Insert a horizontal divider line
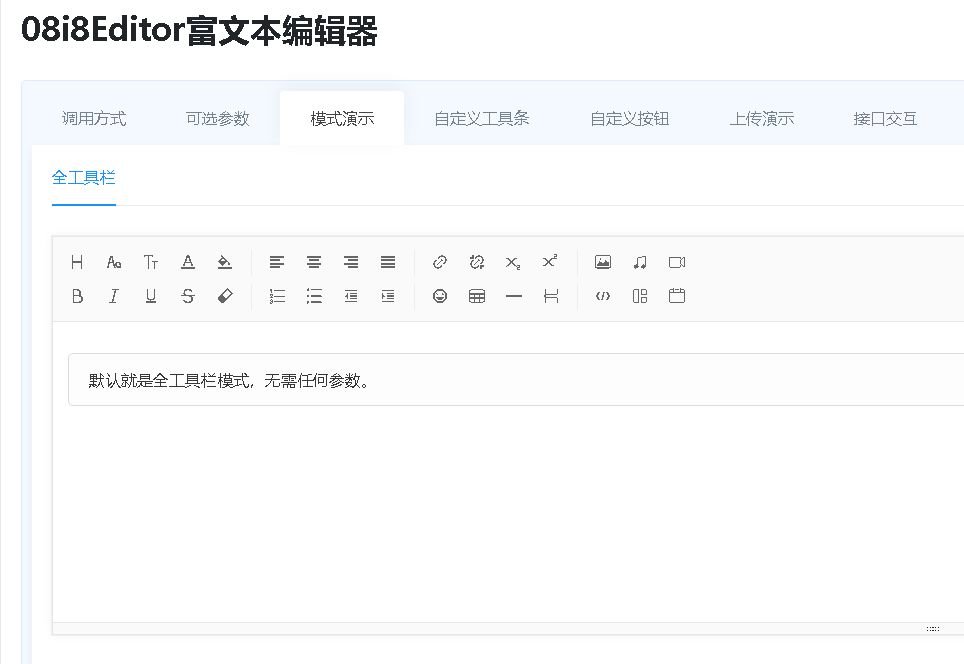964x664 pixels. click(513, 296)
